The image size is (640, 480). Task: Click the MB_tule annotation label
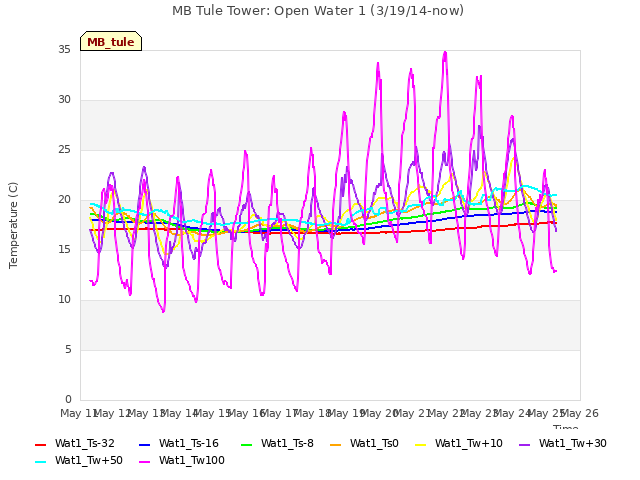pos(111,41)
